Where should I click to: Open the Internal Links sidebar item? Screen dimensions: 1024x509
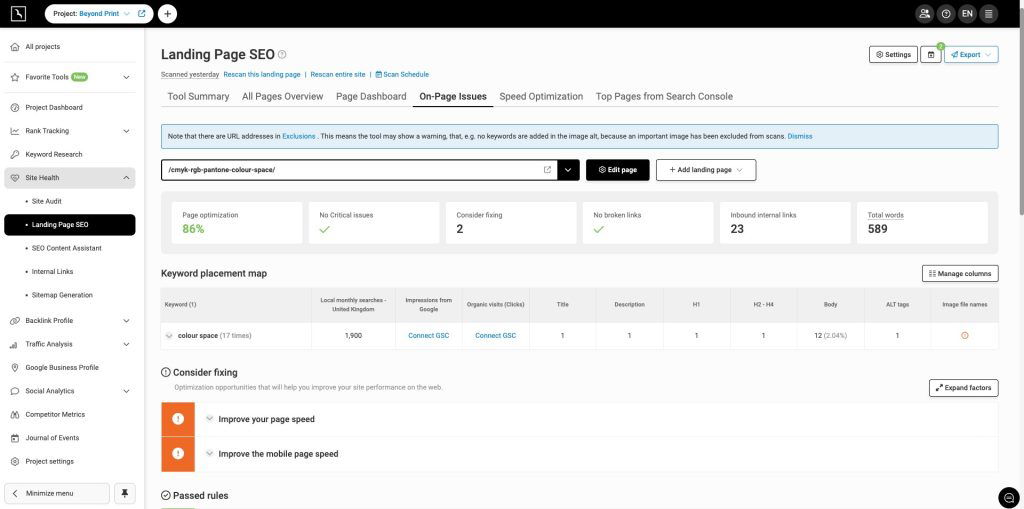coord(52,271)
